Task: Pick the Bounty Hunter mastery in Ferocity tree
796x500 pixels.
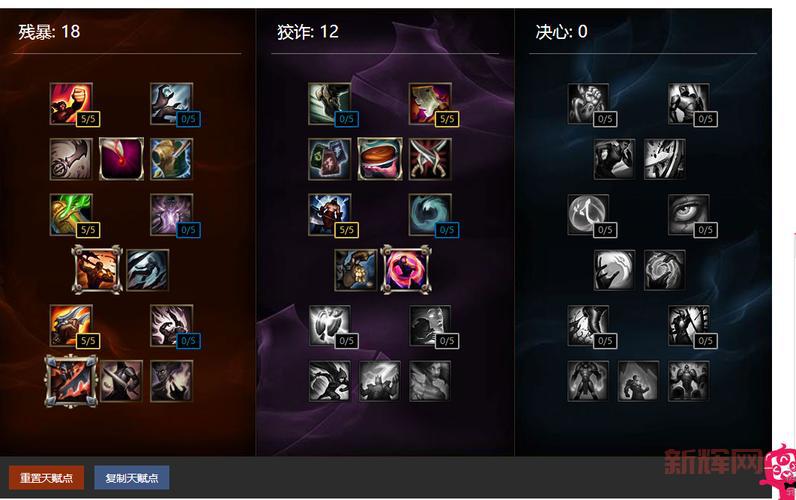Action: pos(97,270)
